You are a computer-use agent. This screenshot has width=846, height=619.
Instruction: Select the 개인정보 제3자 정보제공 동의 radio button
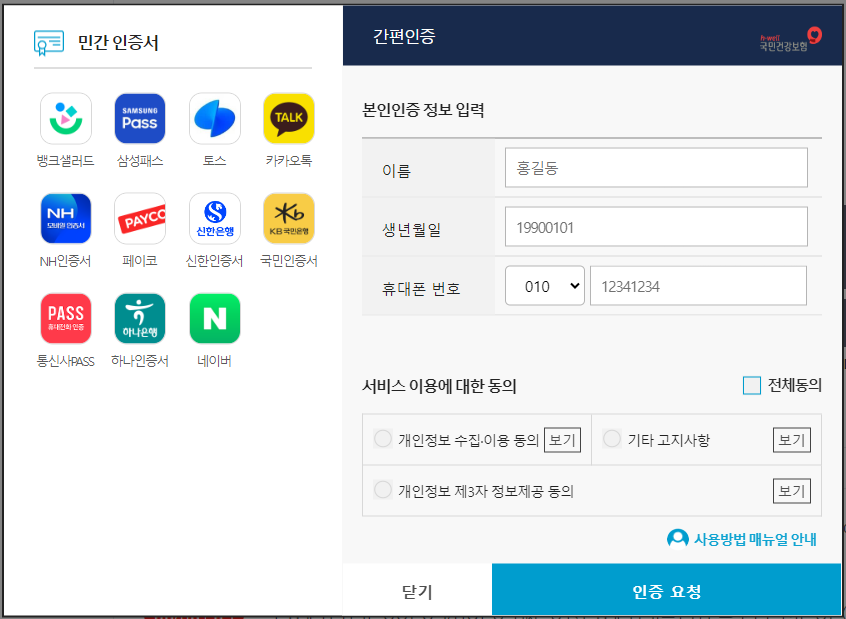(x=383, y=488)
